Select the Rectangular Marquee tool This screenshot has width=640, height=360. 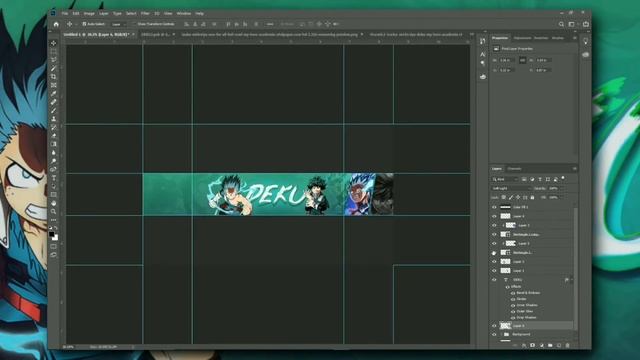coord(53,51)
